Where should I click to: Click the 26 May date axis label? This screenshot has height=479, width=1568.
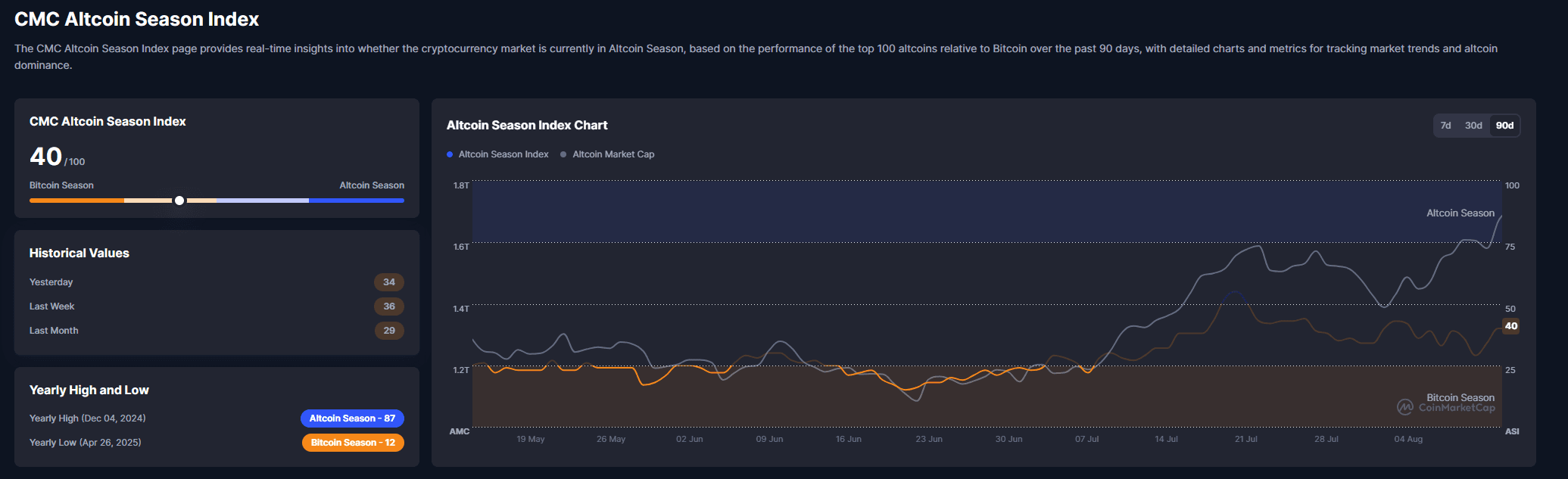point(611,439)
